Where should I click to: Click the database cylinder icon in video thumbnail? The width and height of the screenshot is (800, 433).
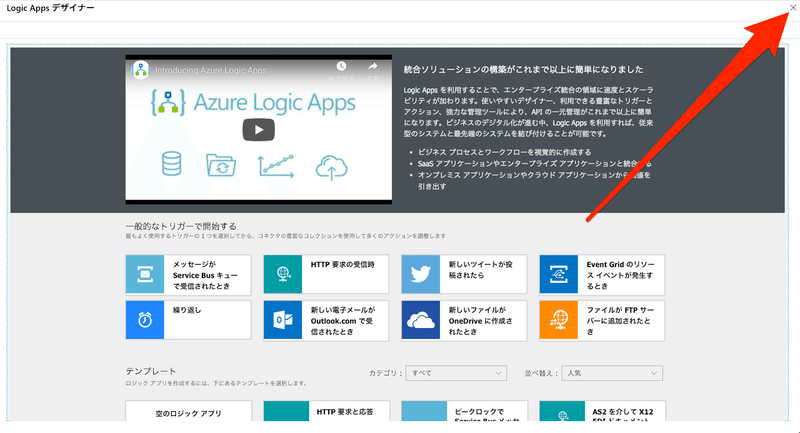171,164
